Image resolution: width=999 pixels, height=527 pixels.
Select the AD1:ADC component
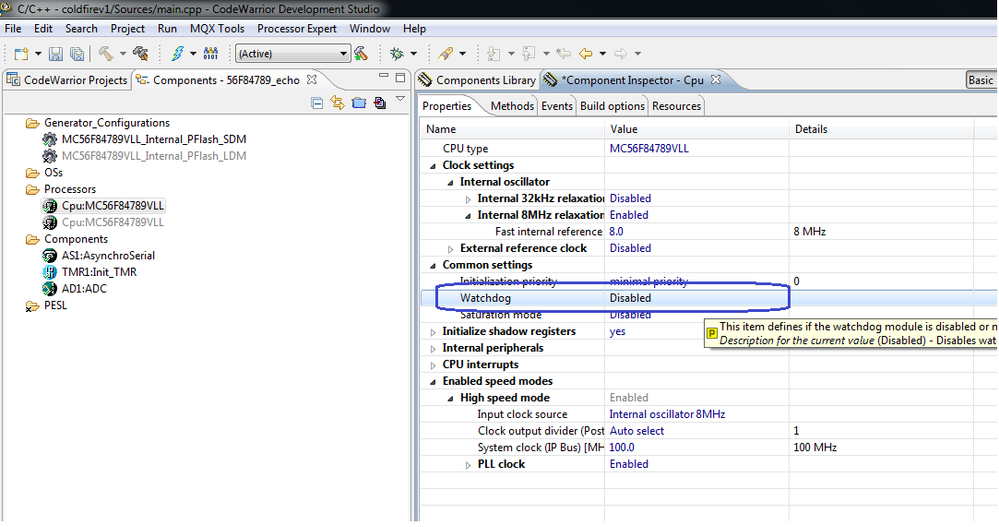(84, 289)
